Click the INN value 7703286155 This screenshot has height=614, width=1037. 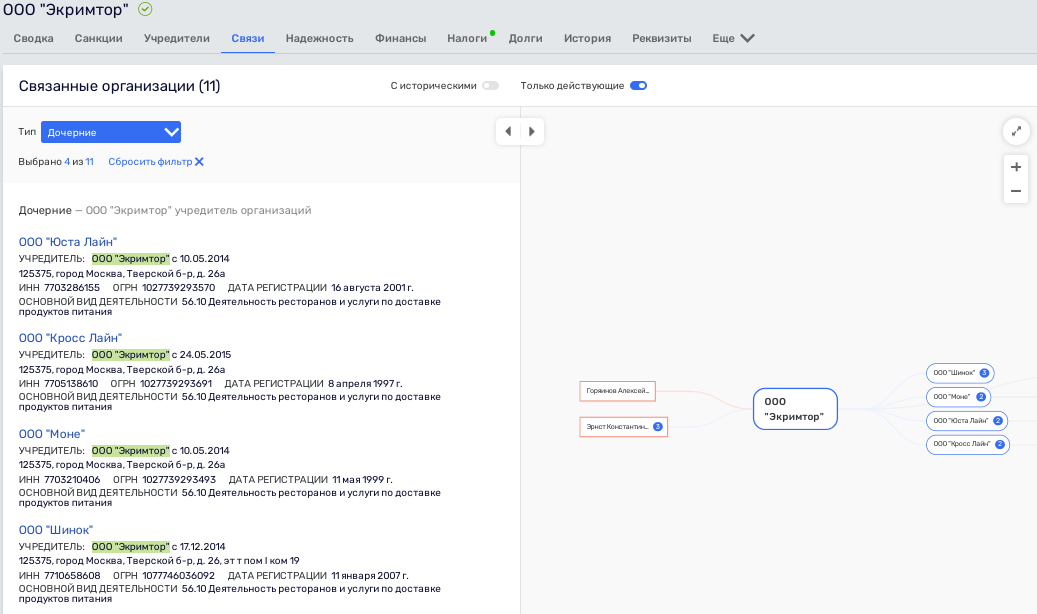(x=72, y=288)
